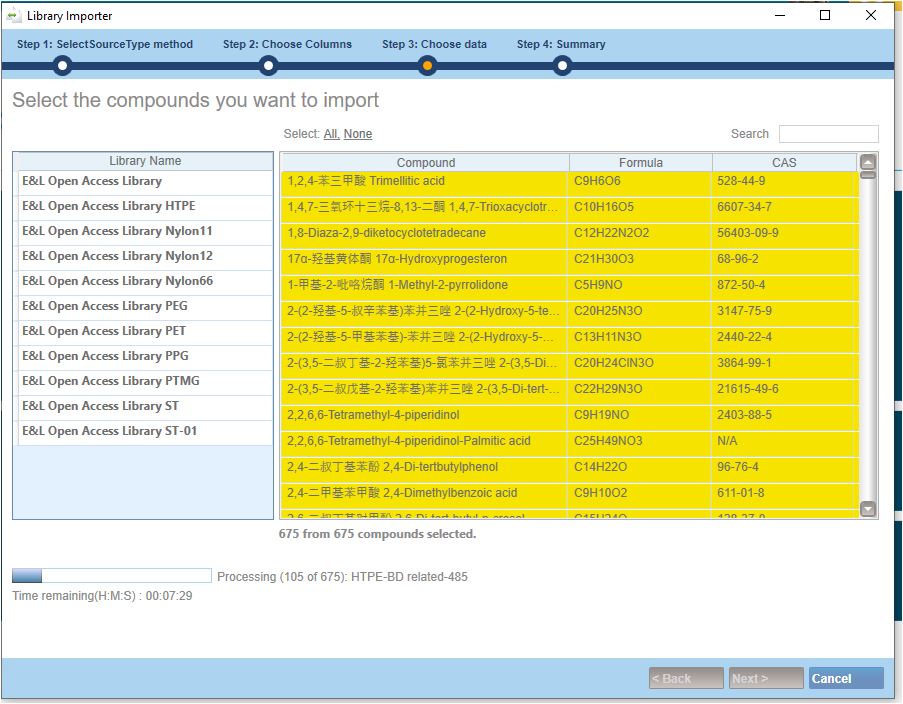The image size is (903, 704).
Task: Sort by the Compound column header
Action: tap(425, 163)
